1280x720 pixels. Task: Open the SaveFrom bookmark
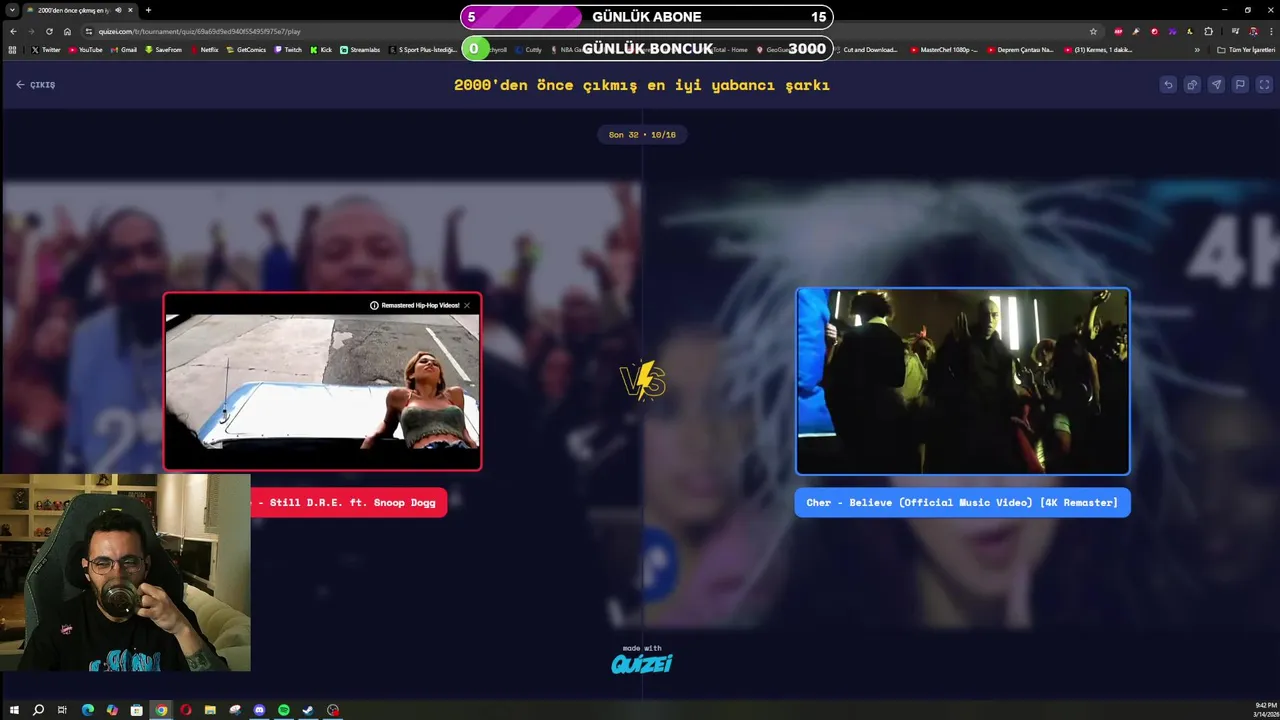pos(164,49)
